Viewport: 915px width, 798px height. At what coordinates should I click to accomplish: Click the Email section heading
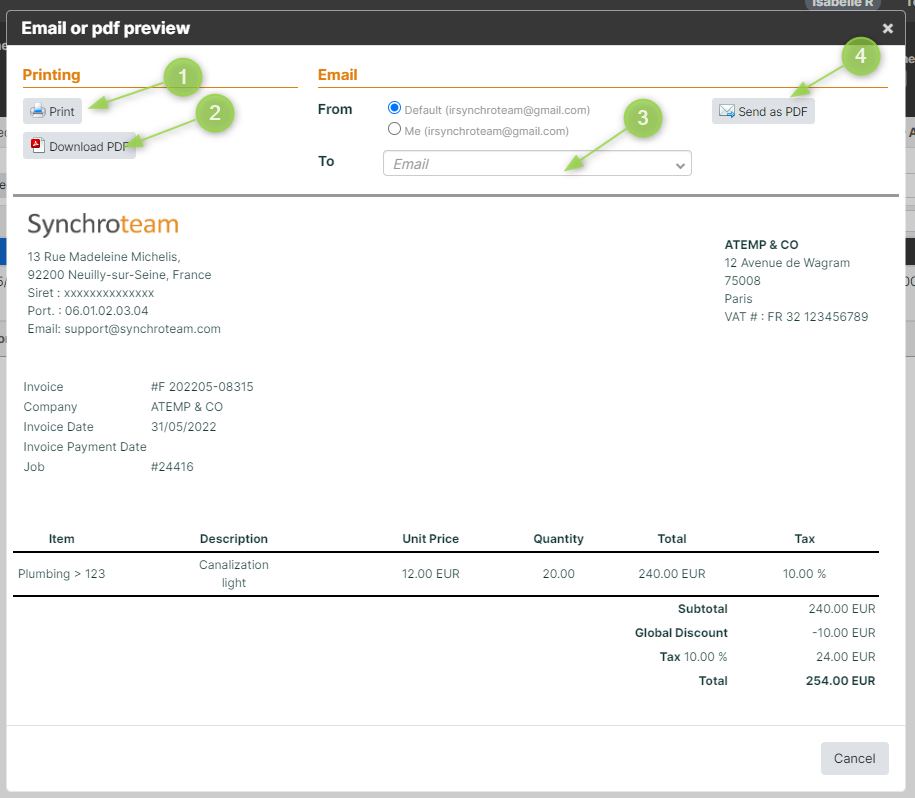337,75
